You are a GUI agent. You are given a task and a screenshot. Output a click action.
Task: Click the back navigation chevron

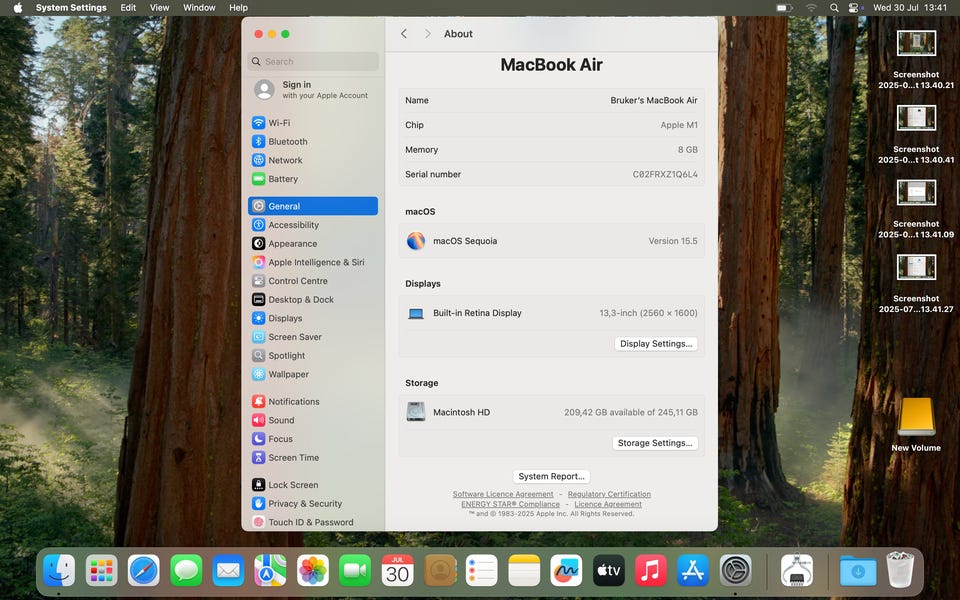[x=404, y=34]
